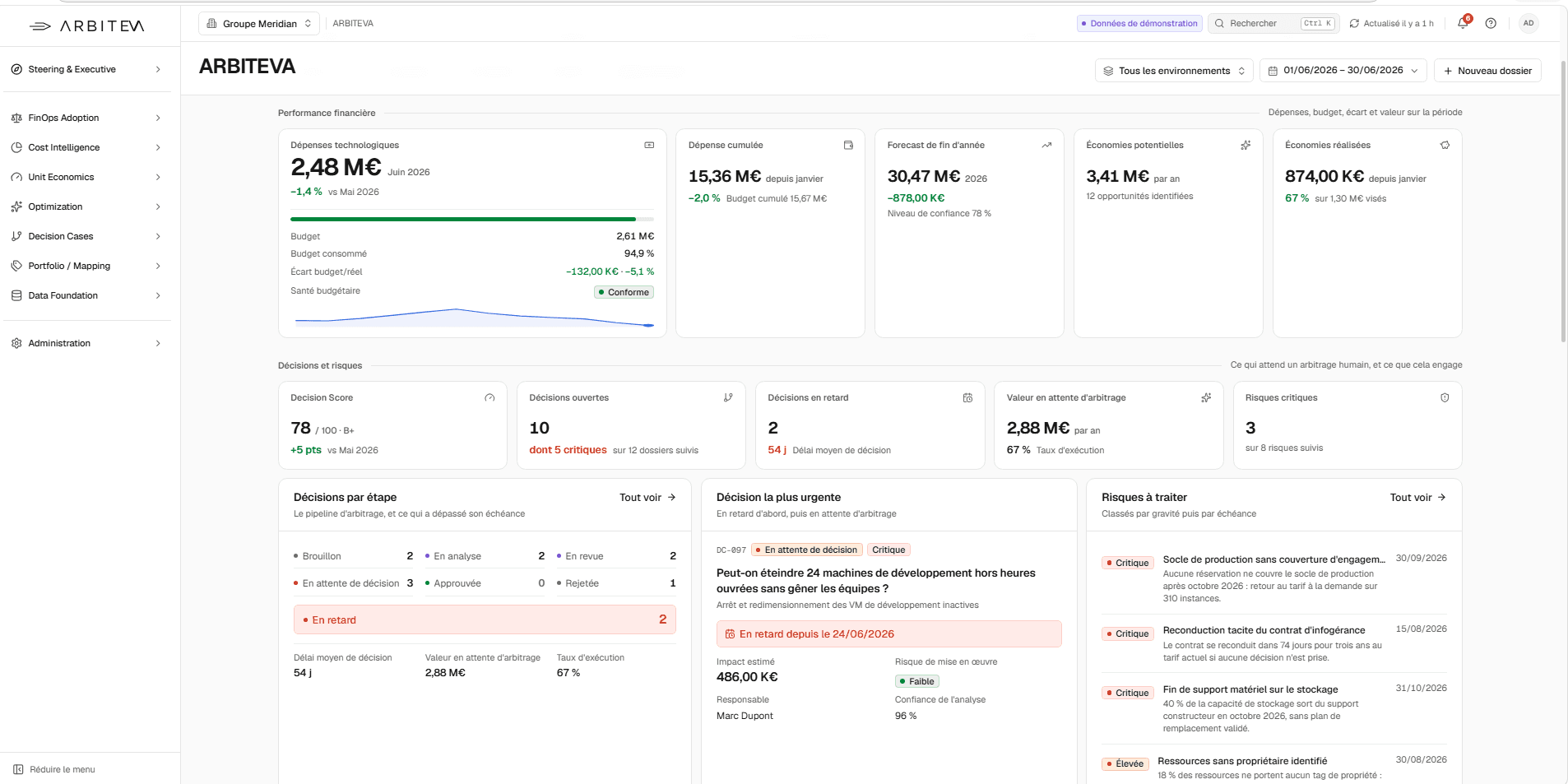Click the Forecast de fin d'année trend icon
The width and height of the screenshot is (1568, 784).
click(x=1046, y=145)
